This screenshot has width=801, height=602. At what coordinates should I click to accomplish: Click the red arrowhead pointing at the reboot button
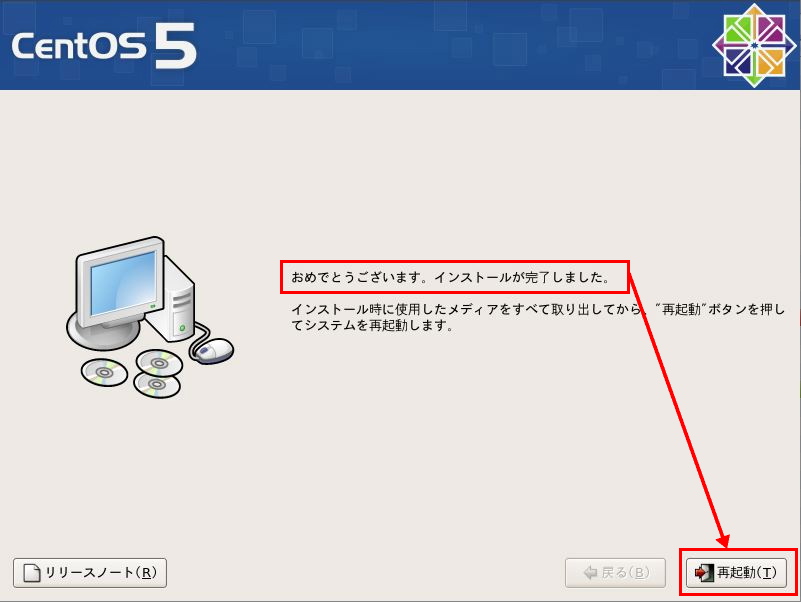[723, 541]
